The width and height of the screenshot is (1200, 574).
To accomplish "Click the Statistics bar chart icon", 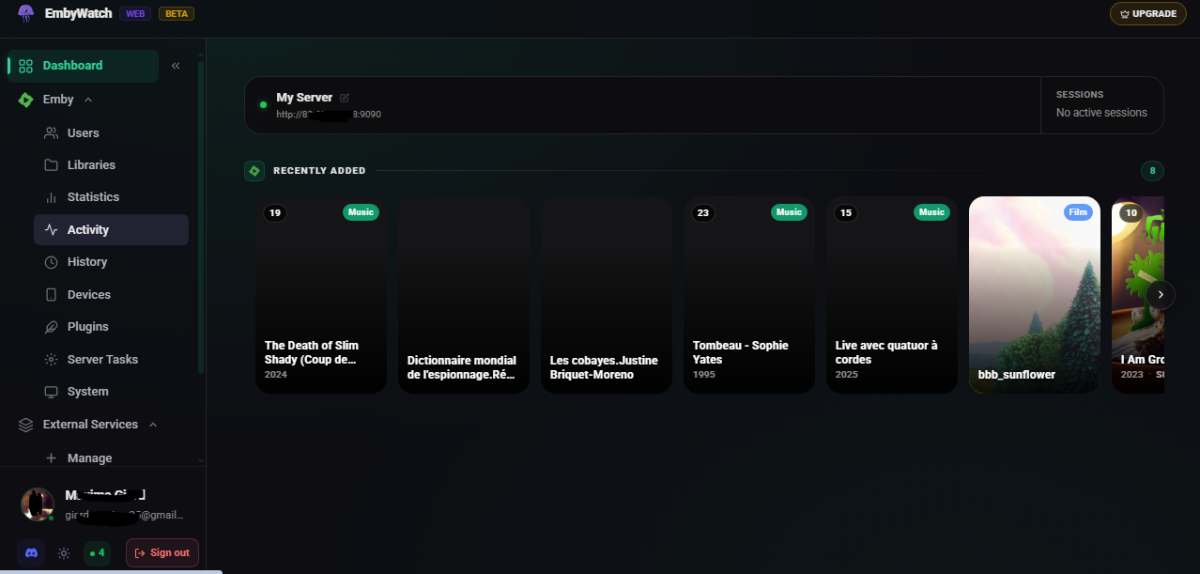I will point(51,198).
